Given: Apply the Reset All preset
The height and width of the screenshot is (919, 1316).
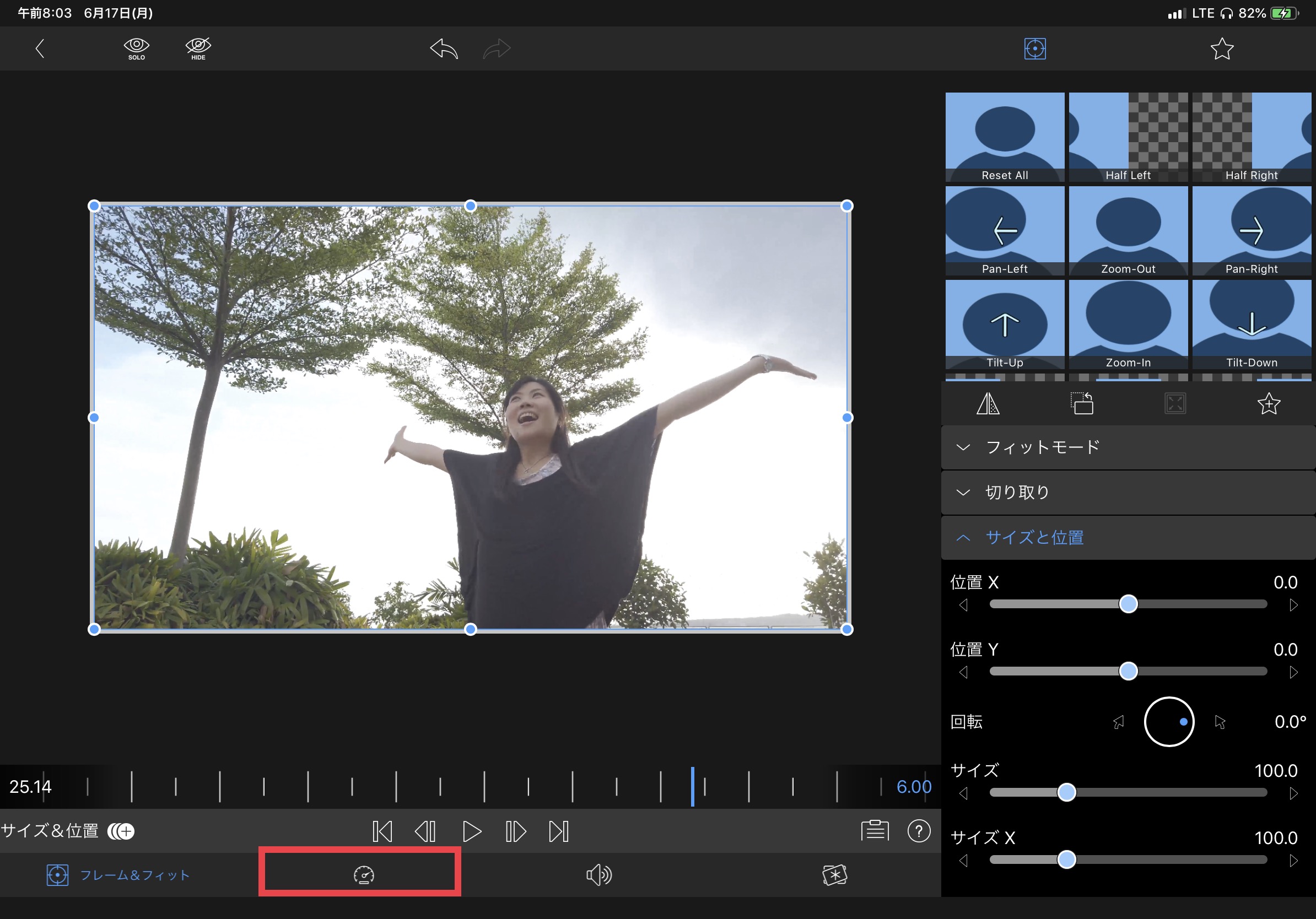Looking at the screenshot, I should coord(1004,138).
